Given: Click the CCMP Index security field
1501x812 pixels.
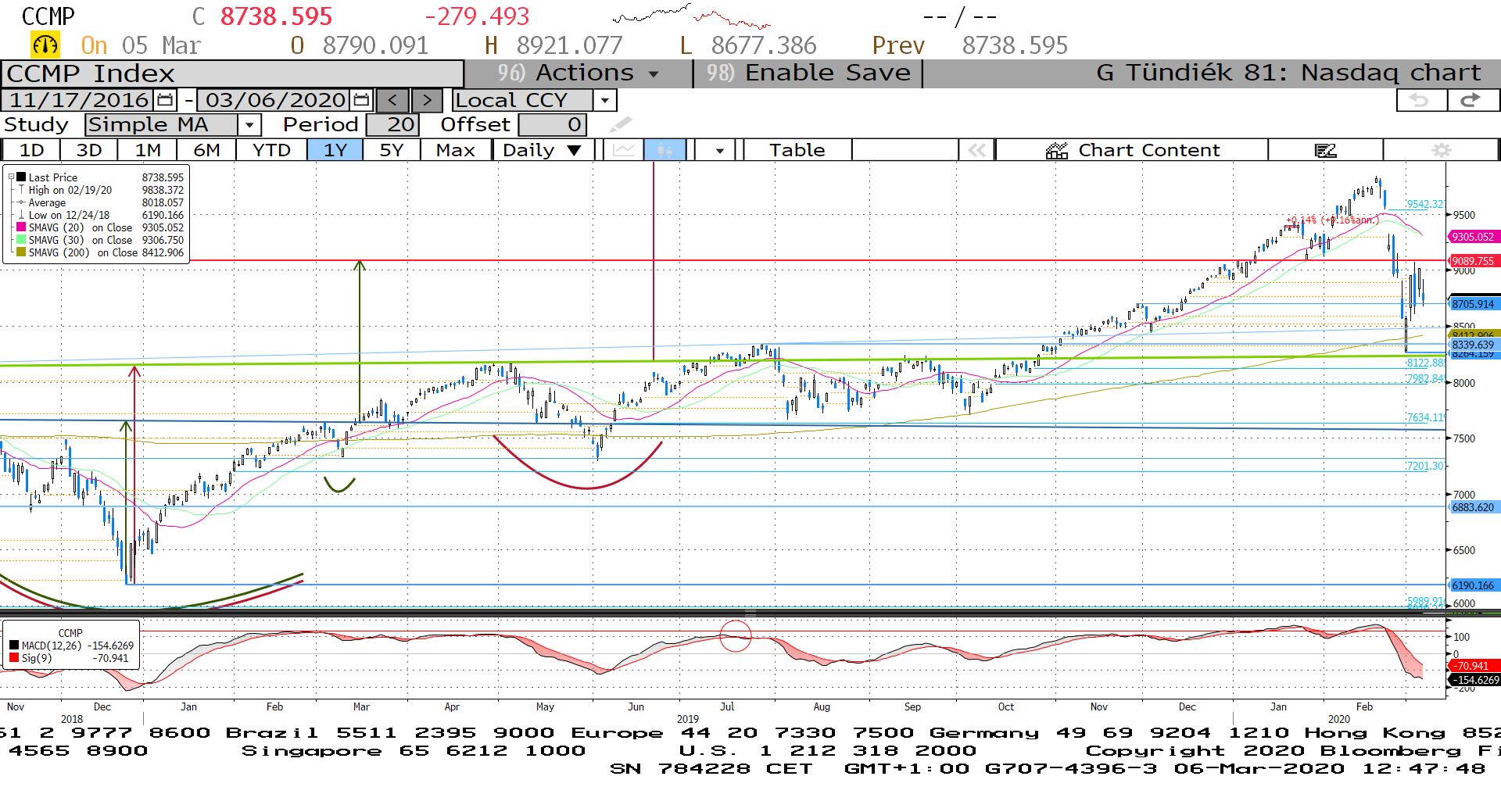Looking at the screenshot, I should tap(233, 73).
